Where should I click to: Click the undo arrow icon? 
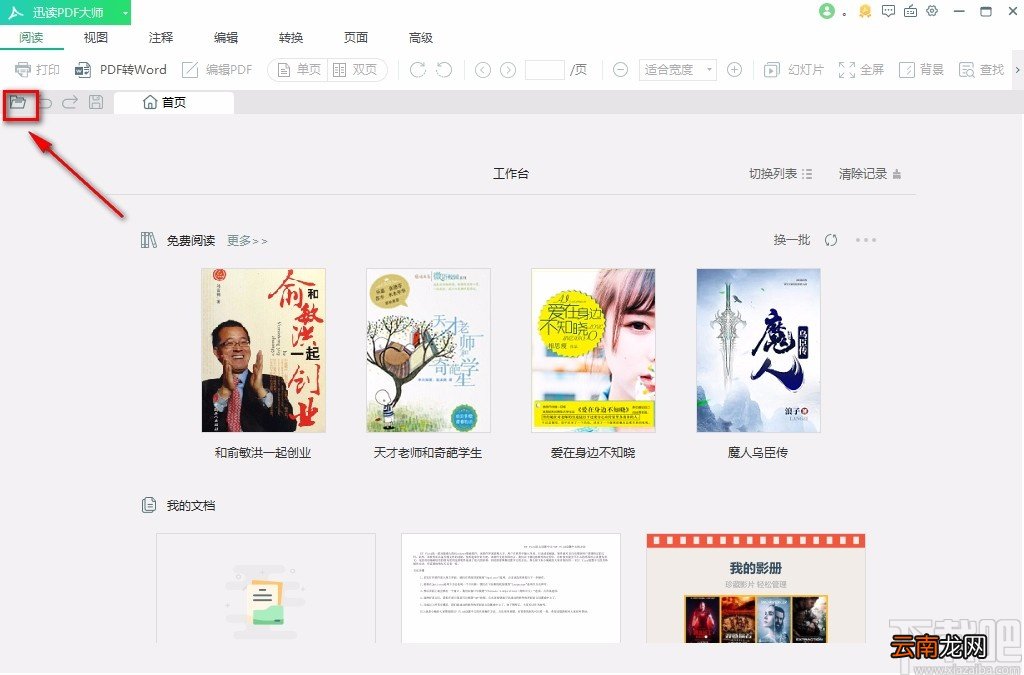[46, 102]
